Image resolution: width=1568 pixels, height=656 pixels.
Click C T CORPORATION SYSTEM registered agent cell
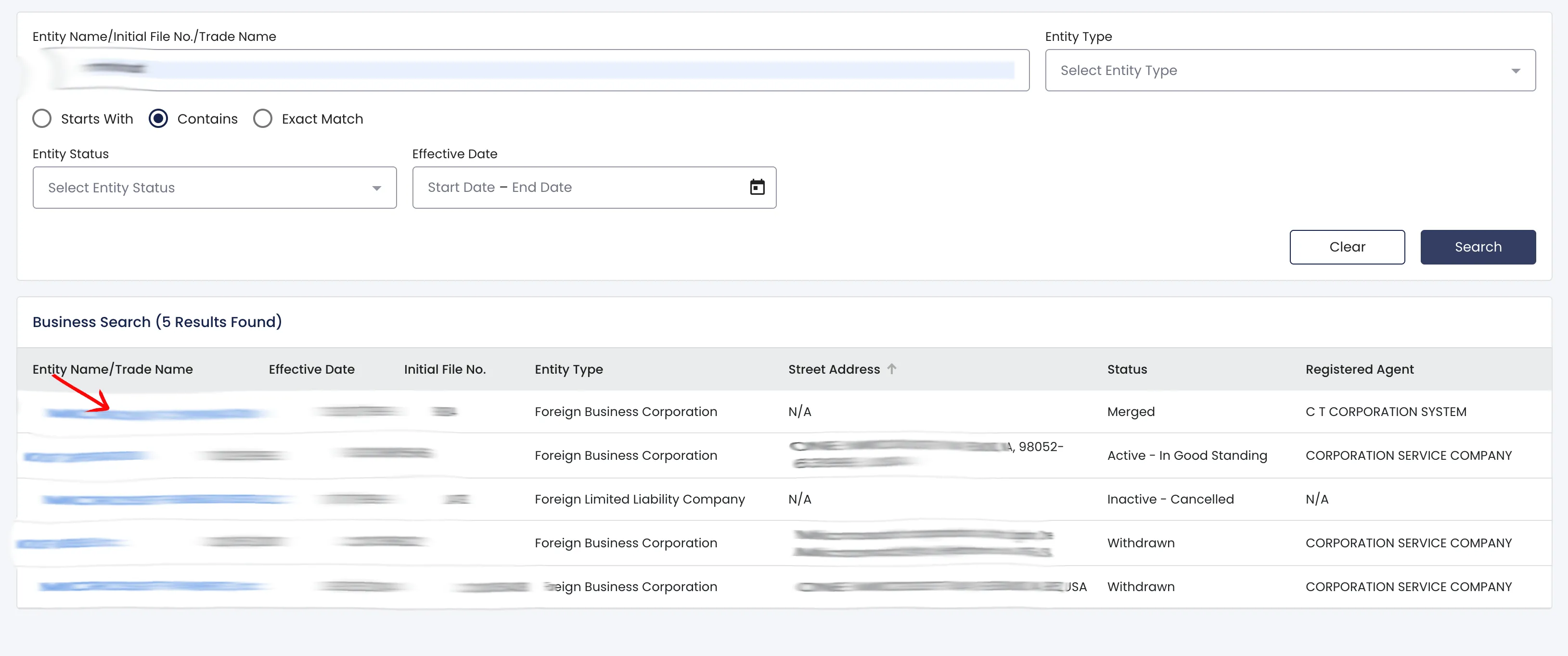point(1386,412)
